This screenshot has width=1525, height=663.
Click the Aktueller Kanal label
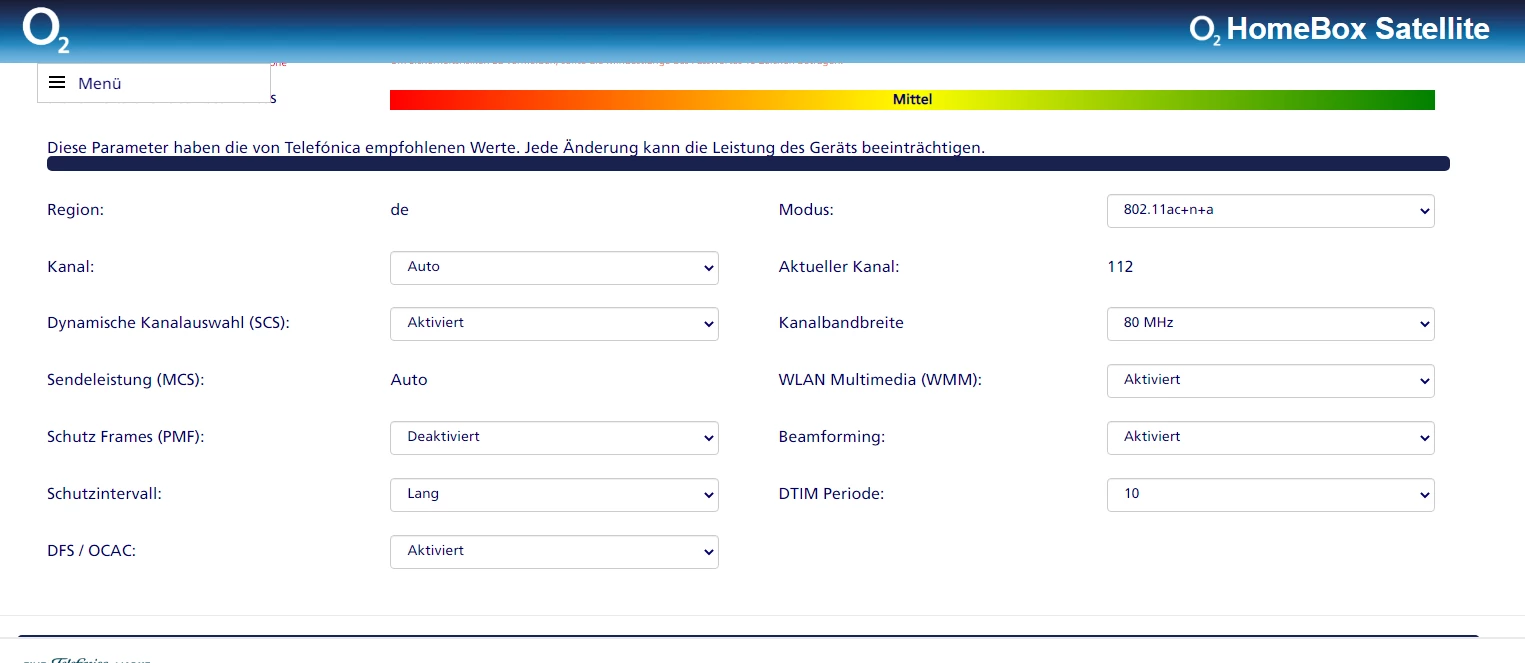click(x=839, y=267)
